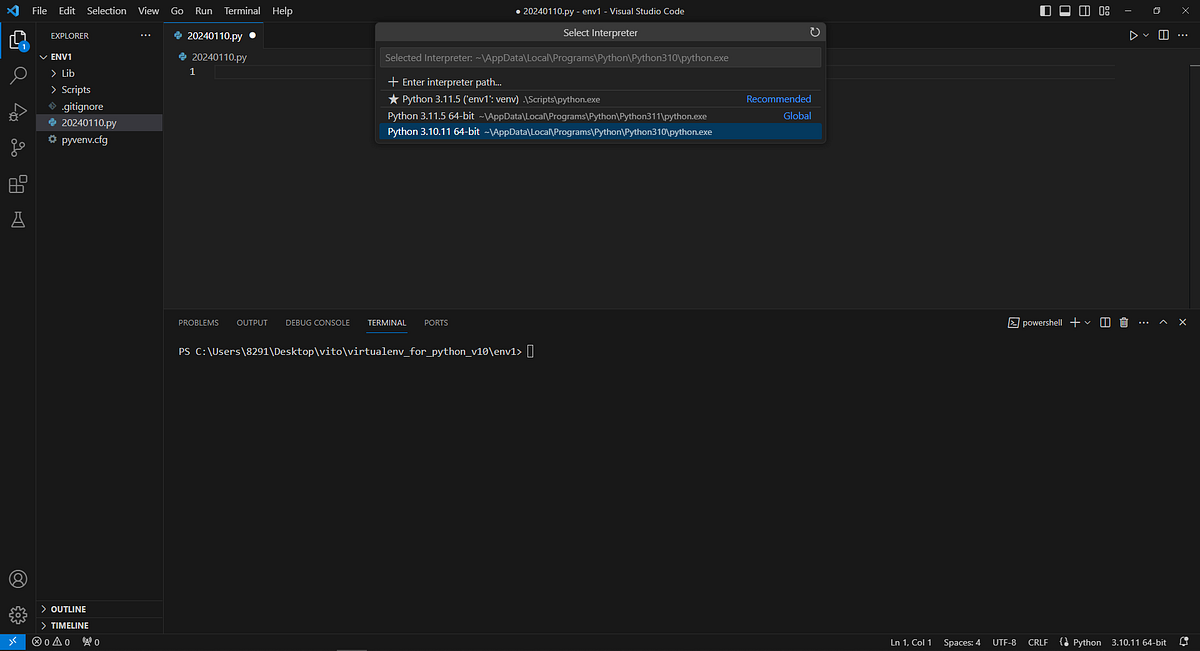This screenshot has width=1200, height=651.
Task: Click the powershell terminal label
Action: point(1035,322)
